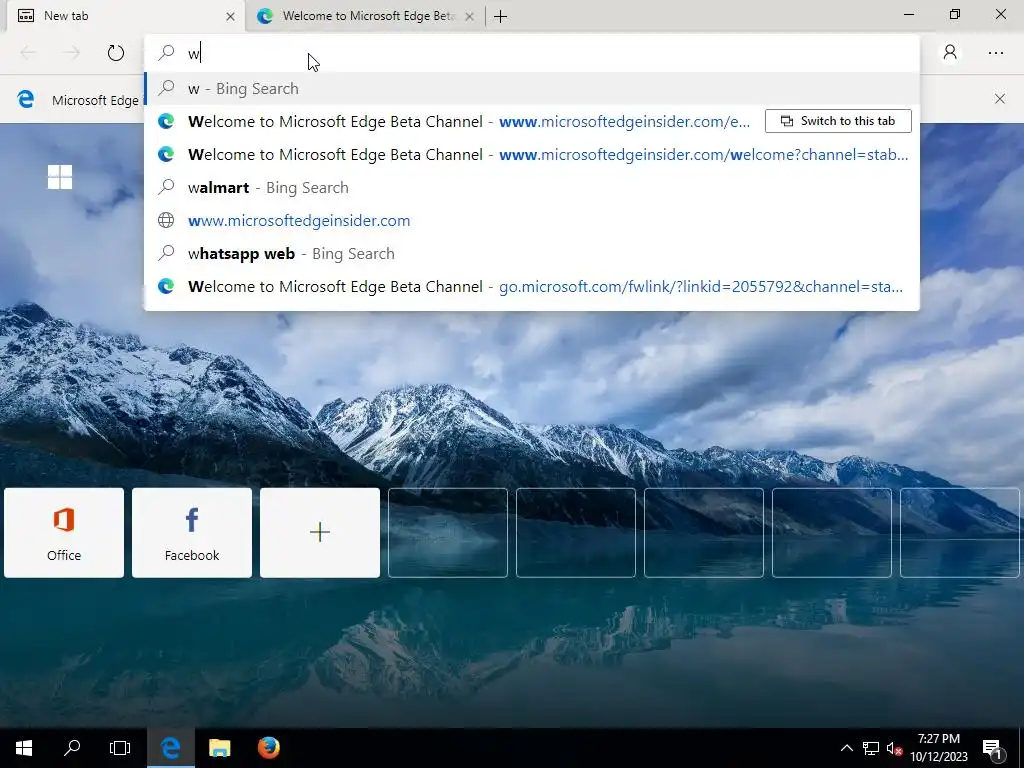1024x768 pixels.
Task: Select Welcome suggestion beside Switch to this tab
Action: [x=454, y=121]
